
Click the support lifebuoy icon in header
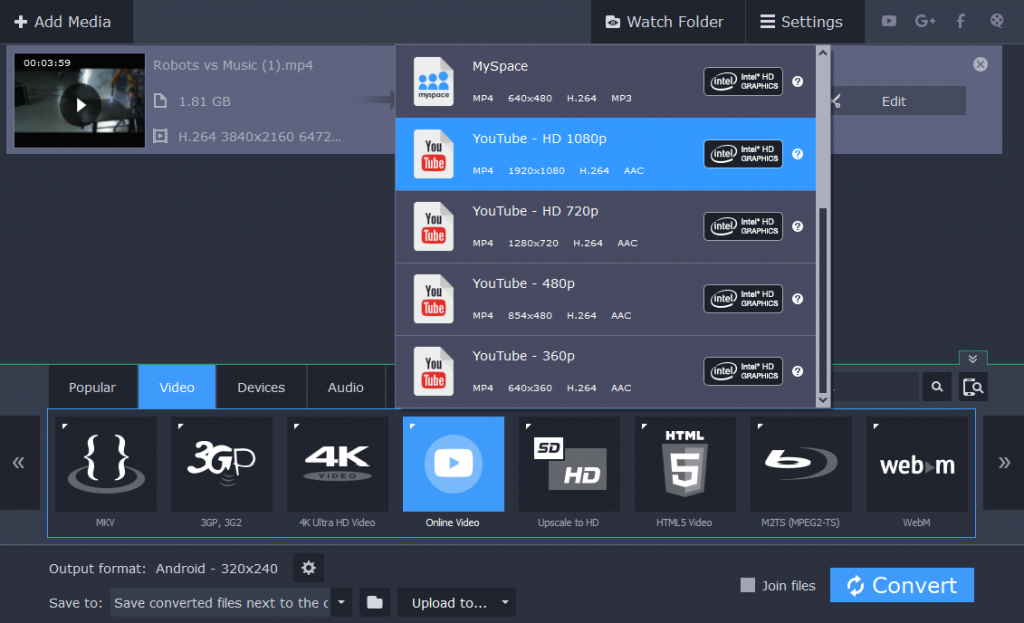(997, 21)
